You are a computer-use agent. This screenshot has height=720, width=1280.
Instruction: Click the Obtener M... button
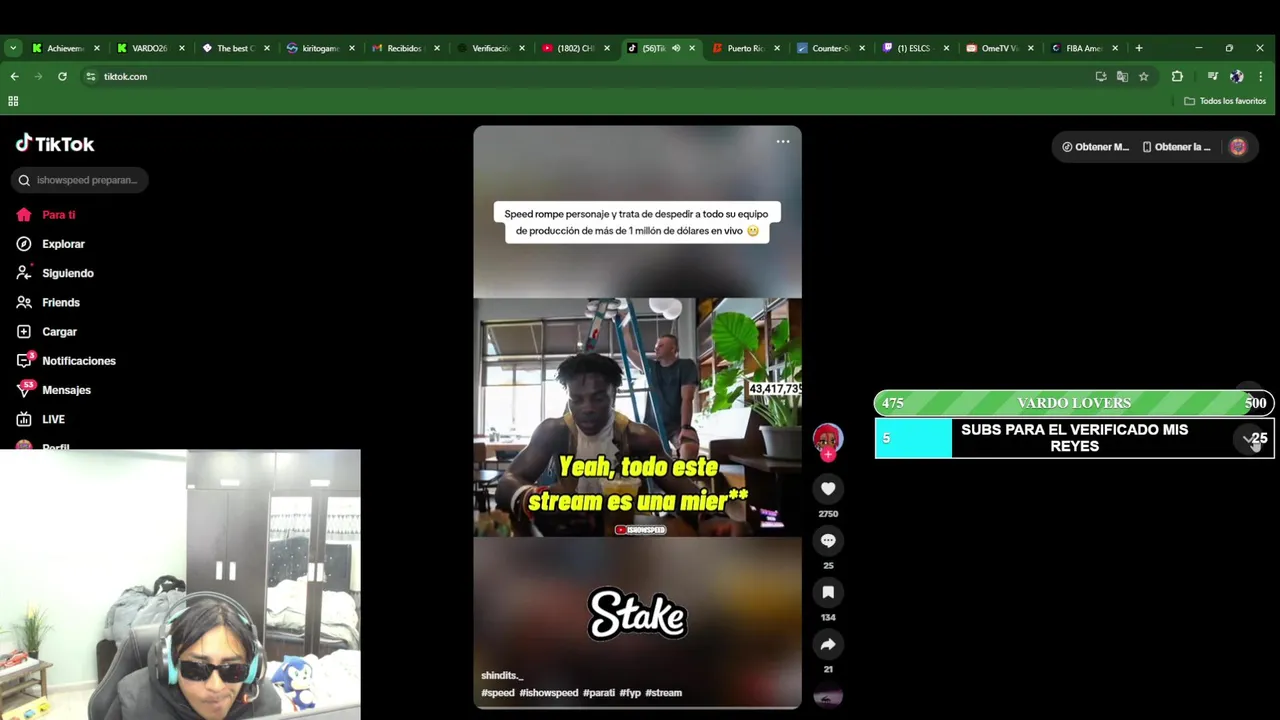tap(1095, 147)
